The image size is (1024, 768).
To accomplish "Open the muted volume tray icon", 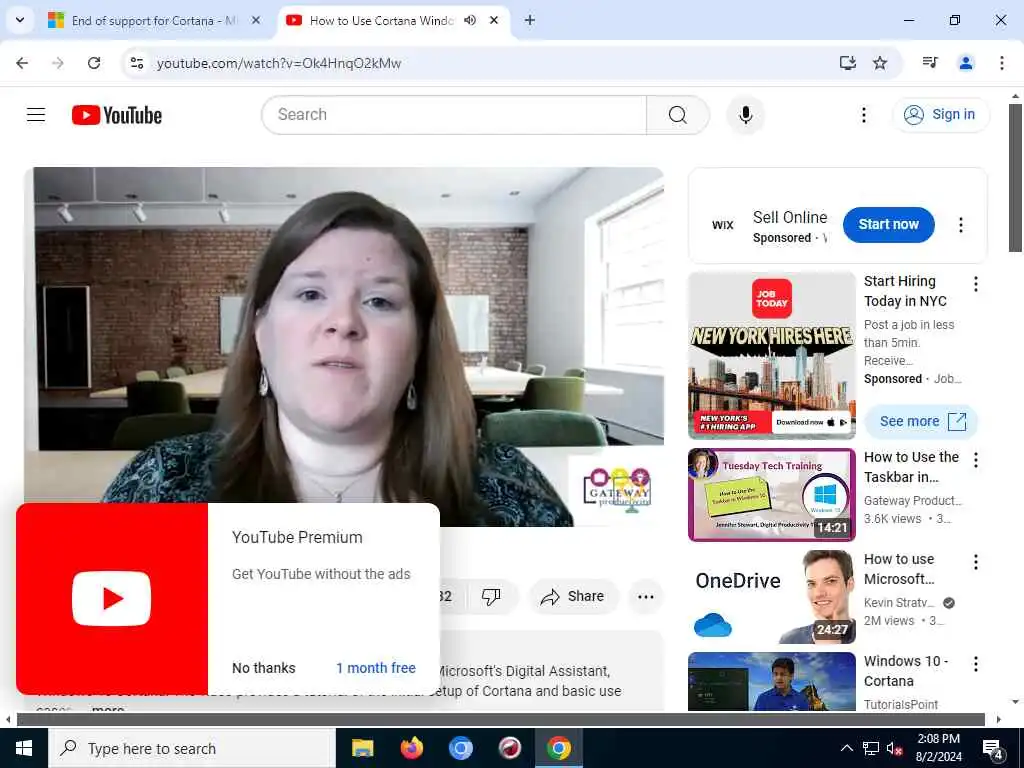I will click(x=894, y=748).
